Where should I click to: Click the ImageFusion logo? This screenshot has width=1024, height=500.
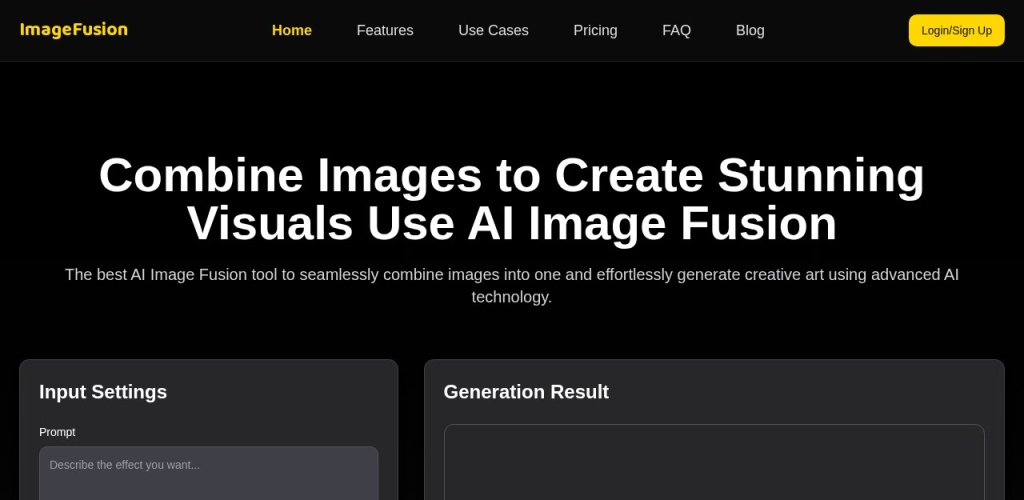click(74, 30)
